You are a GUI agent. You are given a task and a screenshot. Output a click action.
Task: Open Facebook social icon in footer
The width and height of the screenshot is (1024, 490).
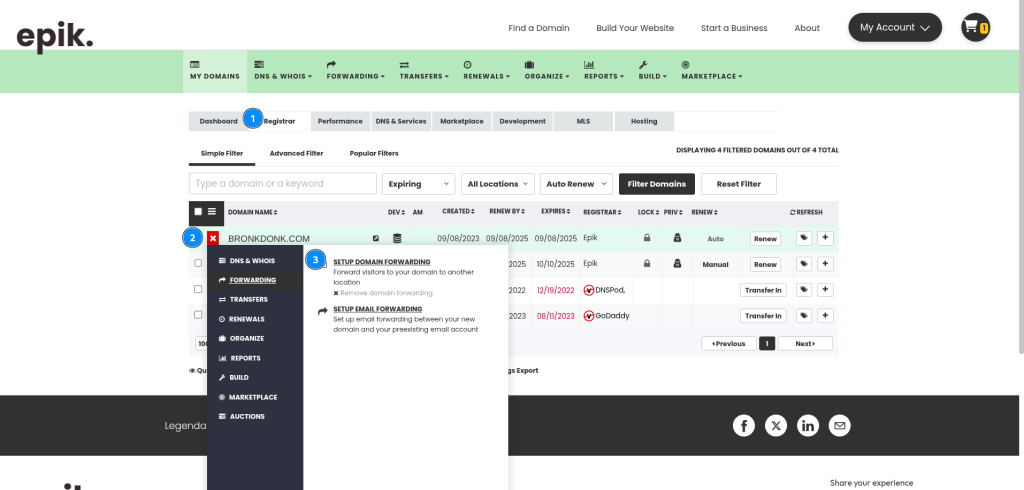744,426
